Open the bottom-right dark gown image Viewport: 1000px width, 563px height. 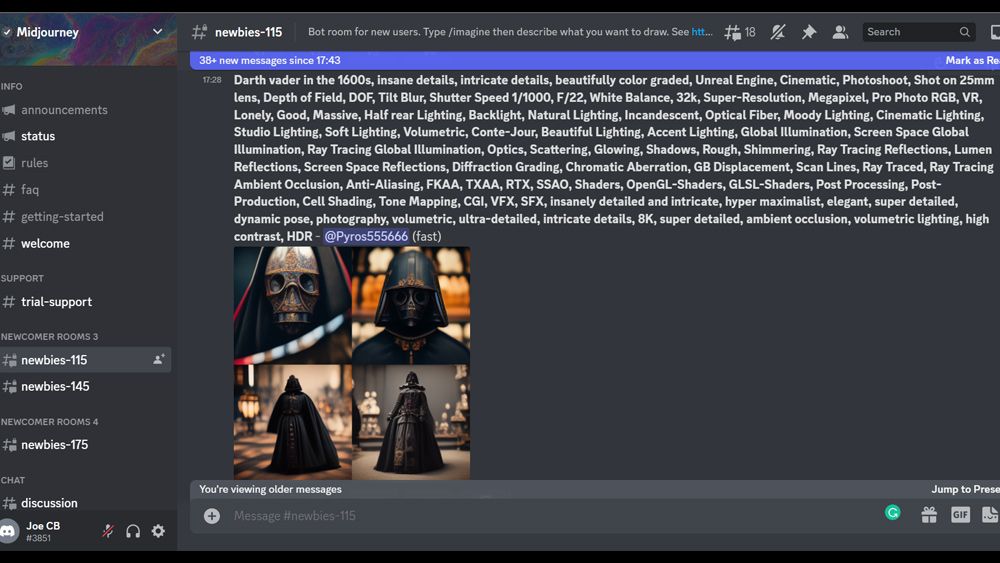pos(411,422)
